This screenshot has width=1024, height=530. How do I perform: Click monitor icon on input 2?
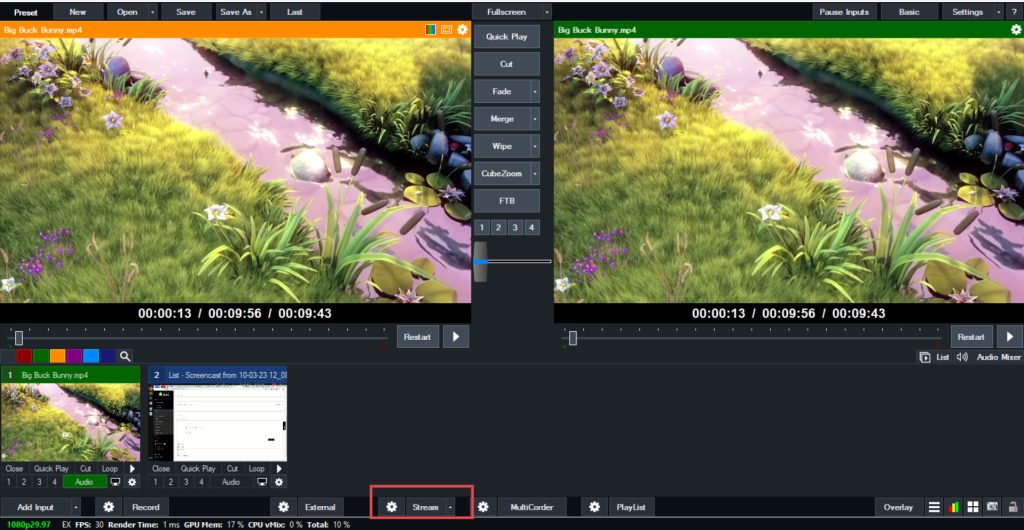pyautogui.click(x=263, y=482)
